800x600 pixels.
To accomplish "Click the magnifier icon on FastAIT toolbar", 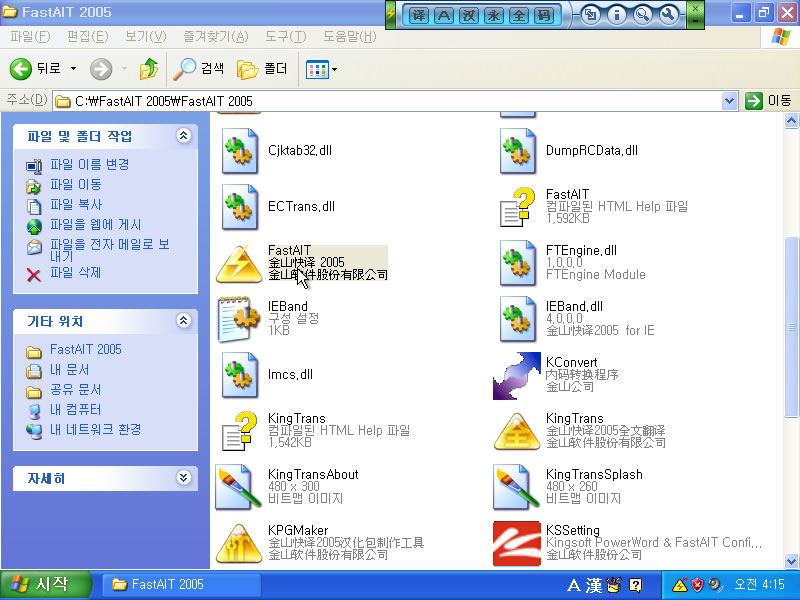I will tap(642, 15).
